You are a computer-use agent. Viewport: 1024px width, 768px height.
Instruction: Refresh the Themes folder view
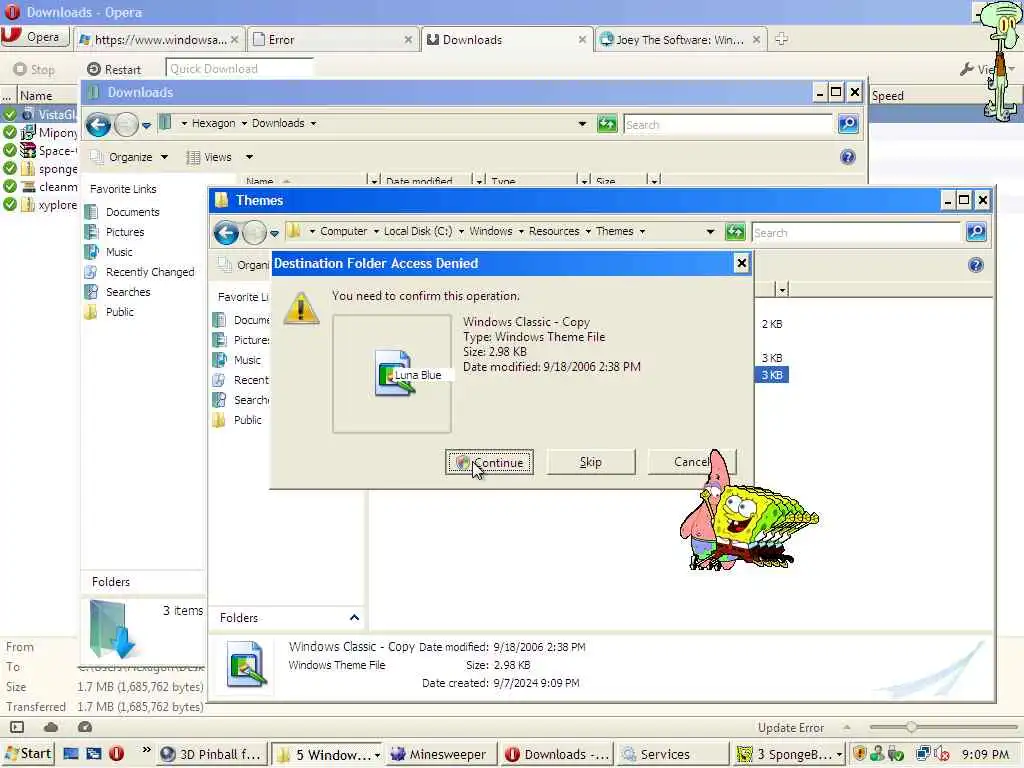click(735, 232)
